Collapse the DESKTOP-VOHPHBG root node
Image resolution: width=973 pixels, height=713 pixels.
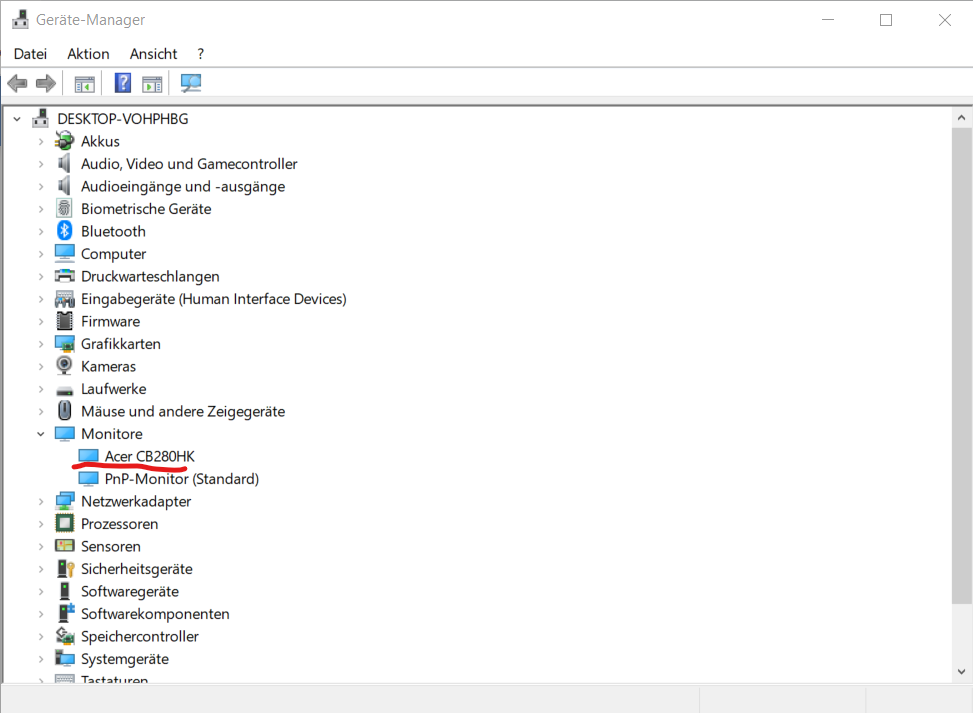click(x=17, y=119)
